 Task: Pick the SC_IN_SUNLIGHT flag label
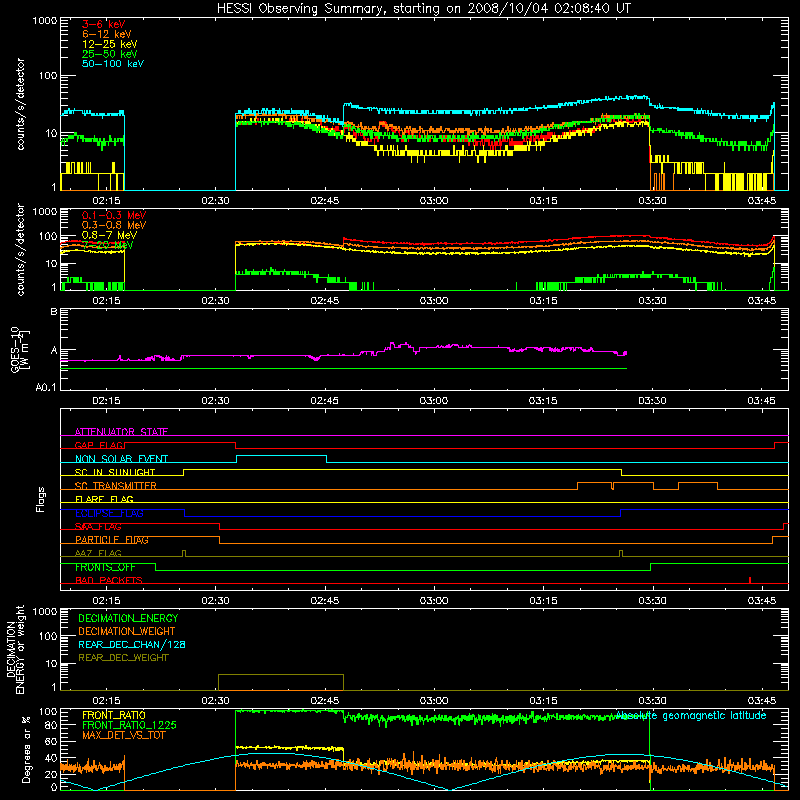point(115,472)
